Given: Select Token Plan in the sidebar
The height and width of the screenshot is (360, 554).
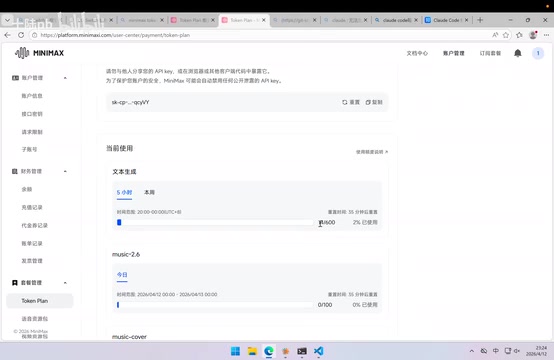Looking at the screenshot, I should coord(40,301).
